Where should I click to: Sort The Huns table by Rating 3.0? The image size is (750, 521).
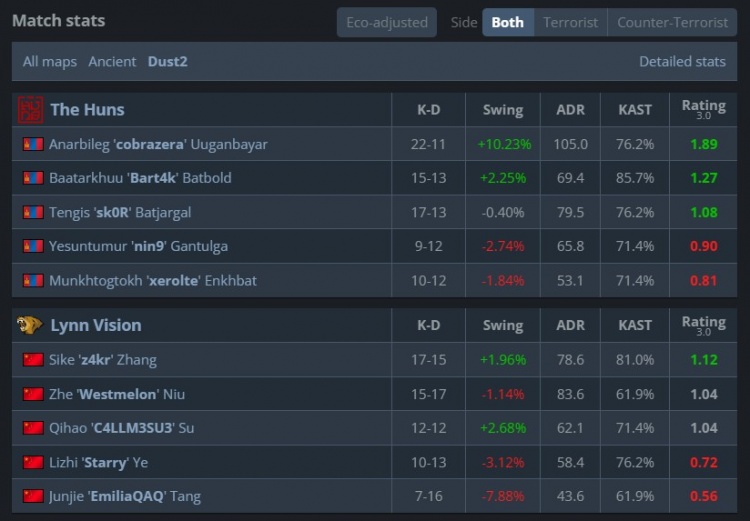click(703, 109)
